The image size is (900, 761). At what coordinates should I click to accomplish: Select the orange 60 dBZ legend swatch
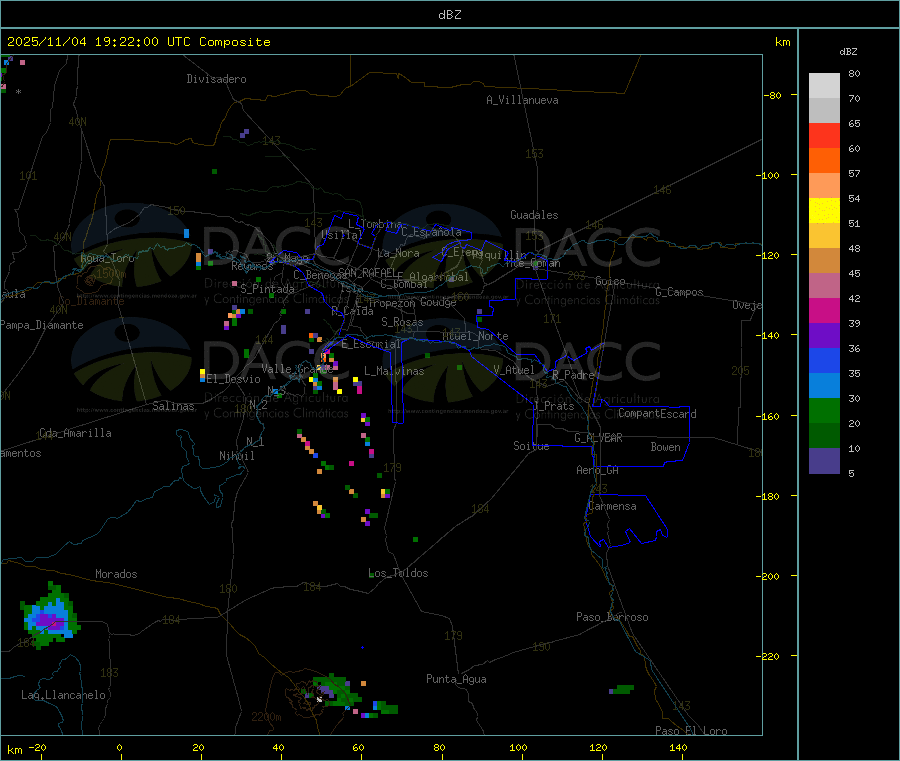[x=824, y=161]
